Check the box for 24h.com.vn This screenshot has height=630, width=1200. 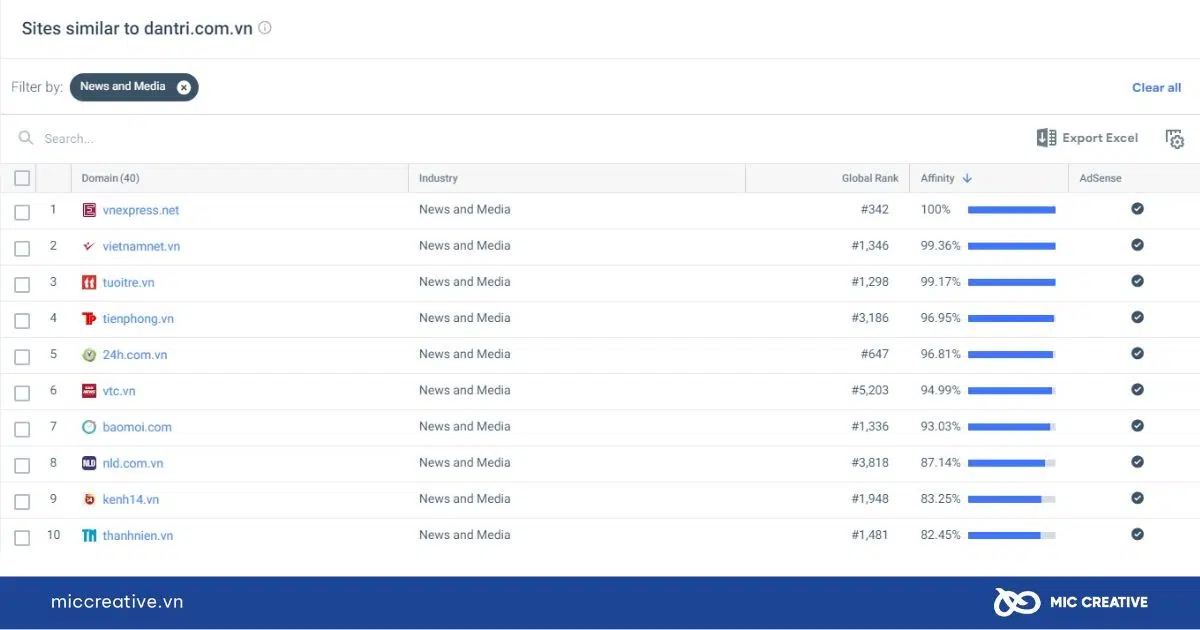(22, 357)
